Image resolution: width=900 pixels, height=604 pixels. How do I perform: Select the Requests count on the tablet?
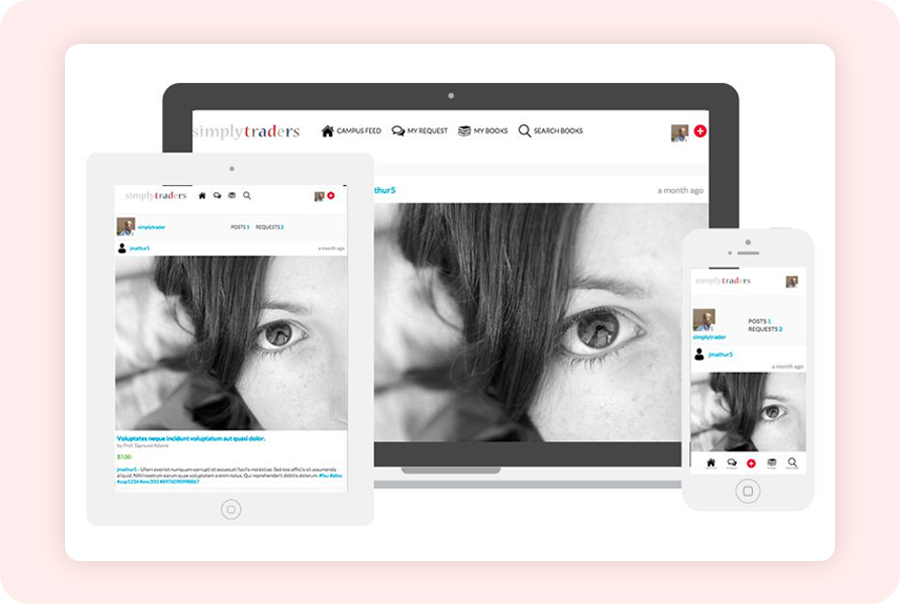pos(270,227)
